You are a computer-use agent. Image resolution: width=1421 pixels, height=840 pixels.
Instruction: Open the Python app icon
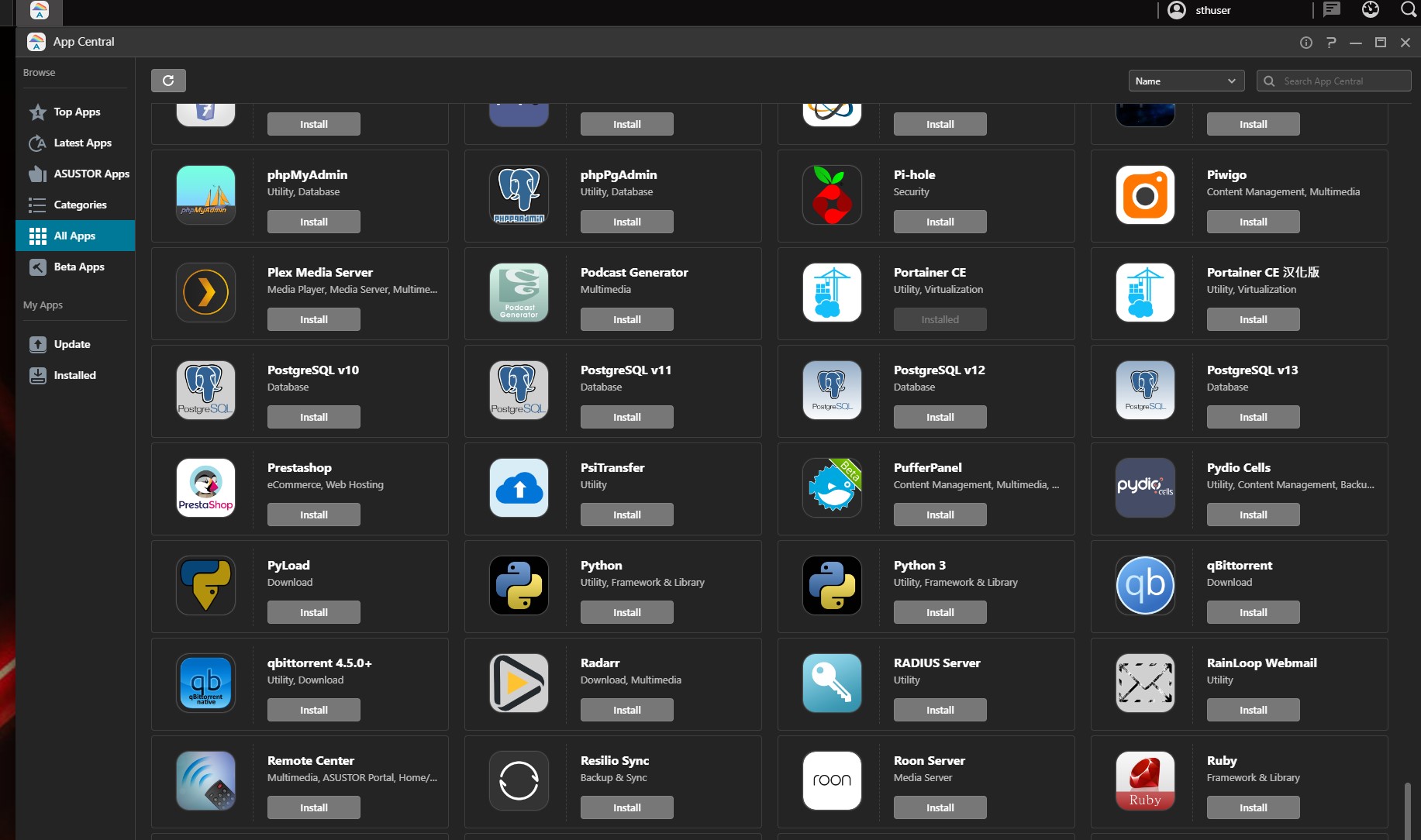click(x=519, y=586)
